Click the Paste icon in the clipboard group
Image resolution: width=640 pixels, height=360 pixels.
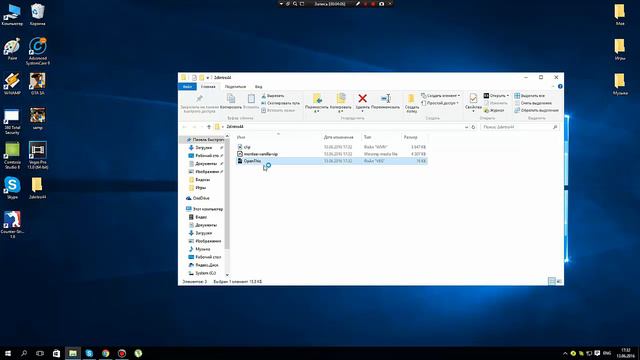click(x=251, y=98)
